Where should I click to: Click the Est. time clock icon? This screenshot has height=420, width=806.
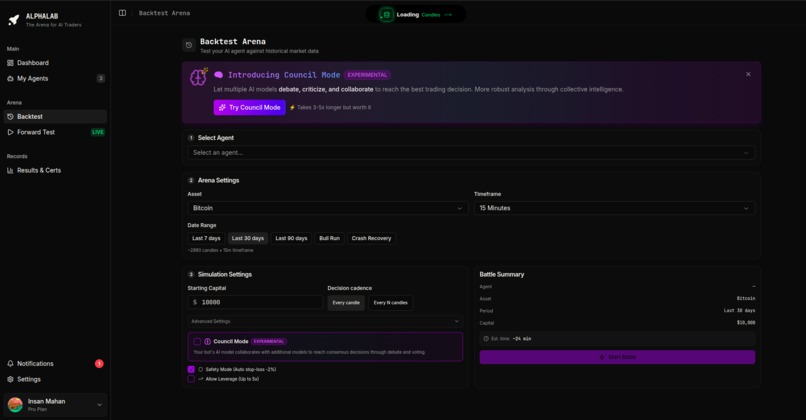click(x=486, y=339)
